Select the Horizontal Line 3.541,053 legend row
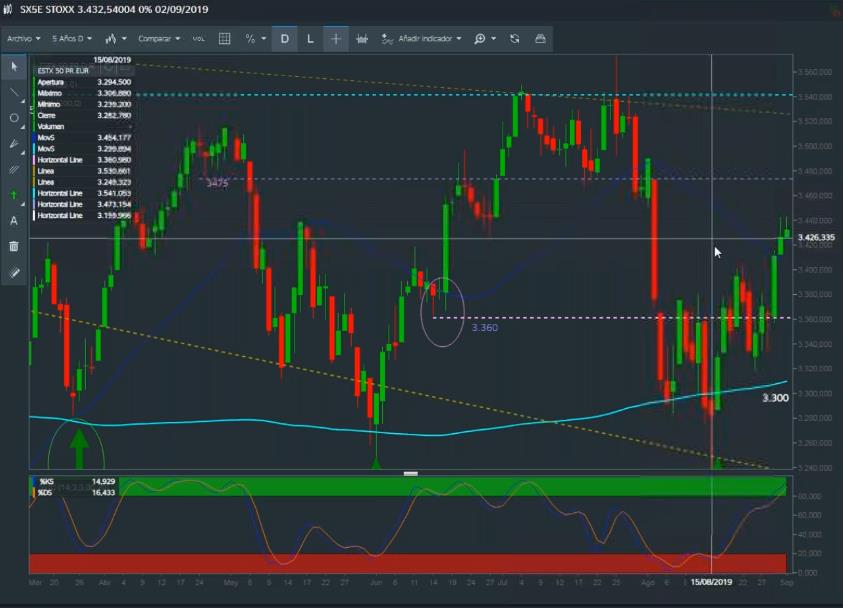Viewport: 843px width, 608px height. tap(83, 194)
